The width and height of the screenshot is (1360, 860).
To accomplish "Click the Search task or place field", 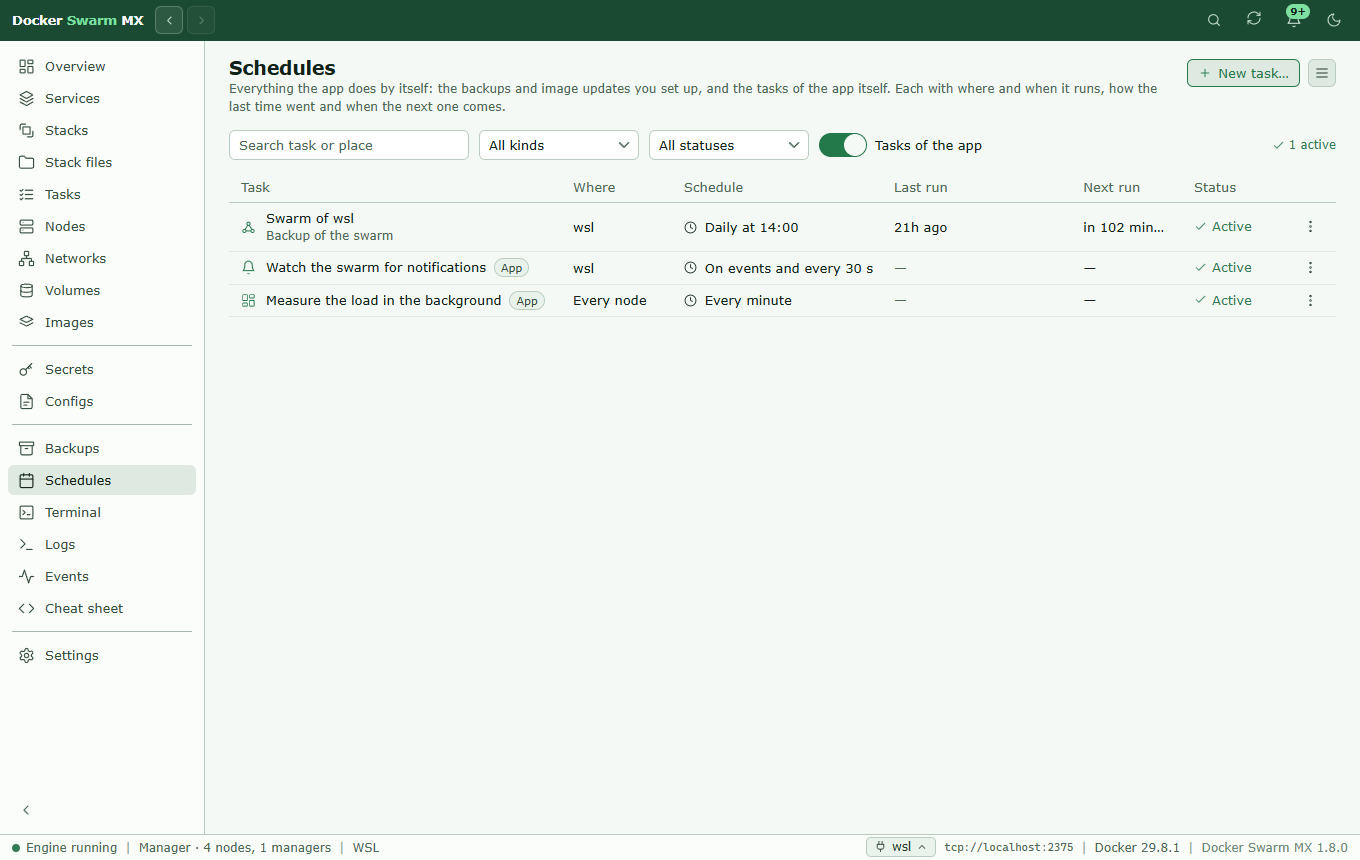I will click(349, 145).
